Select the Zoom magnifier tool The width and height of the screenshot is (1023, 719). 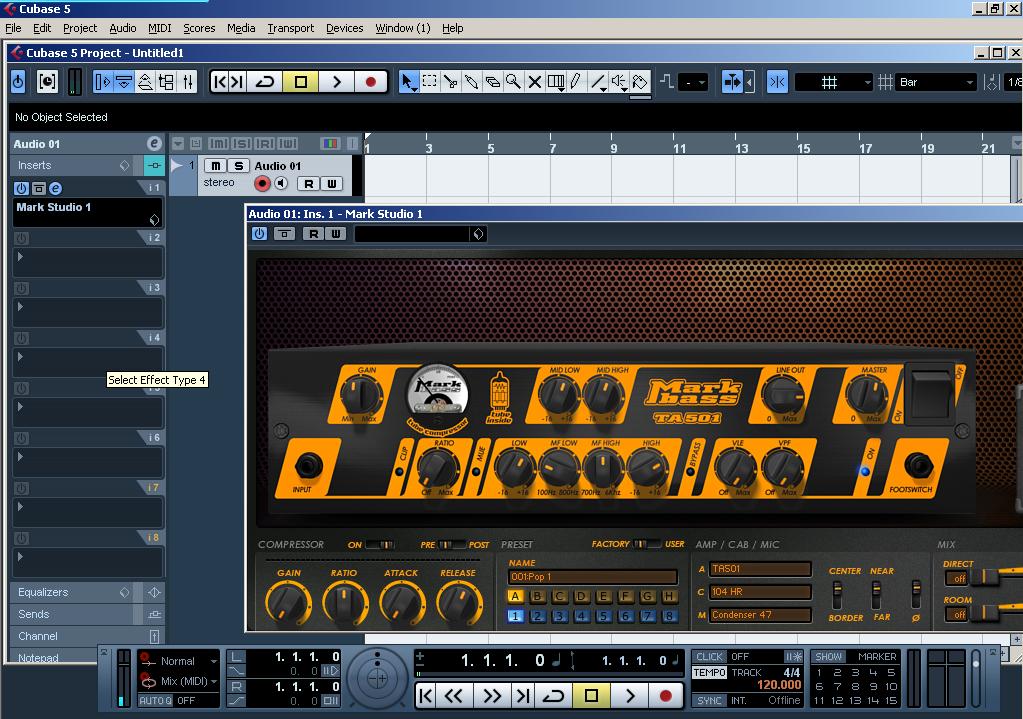tap(513, 82)
